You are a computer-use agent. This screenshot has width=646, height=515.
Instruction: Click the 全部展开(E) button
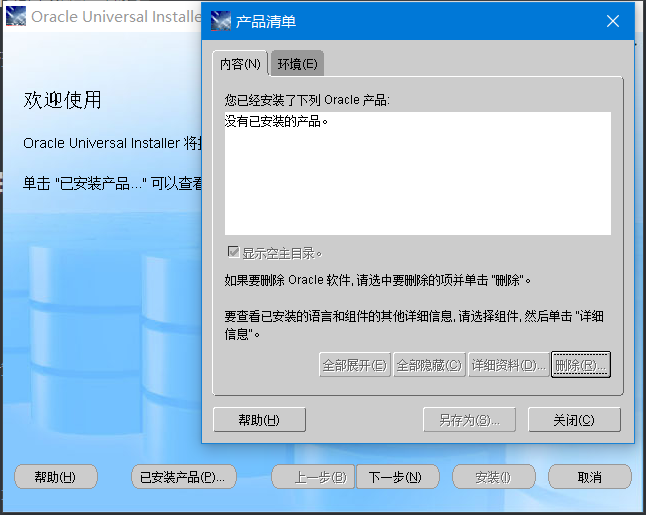click(355, 365)
